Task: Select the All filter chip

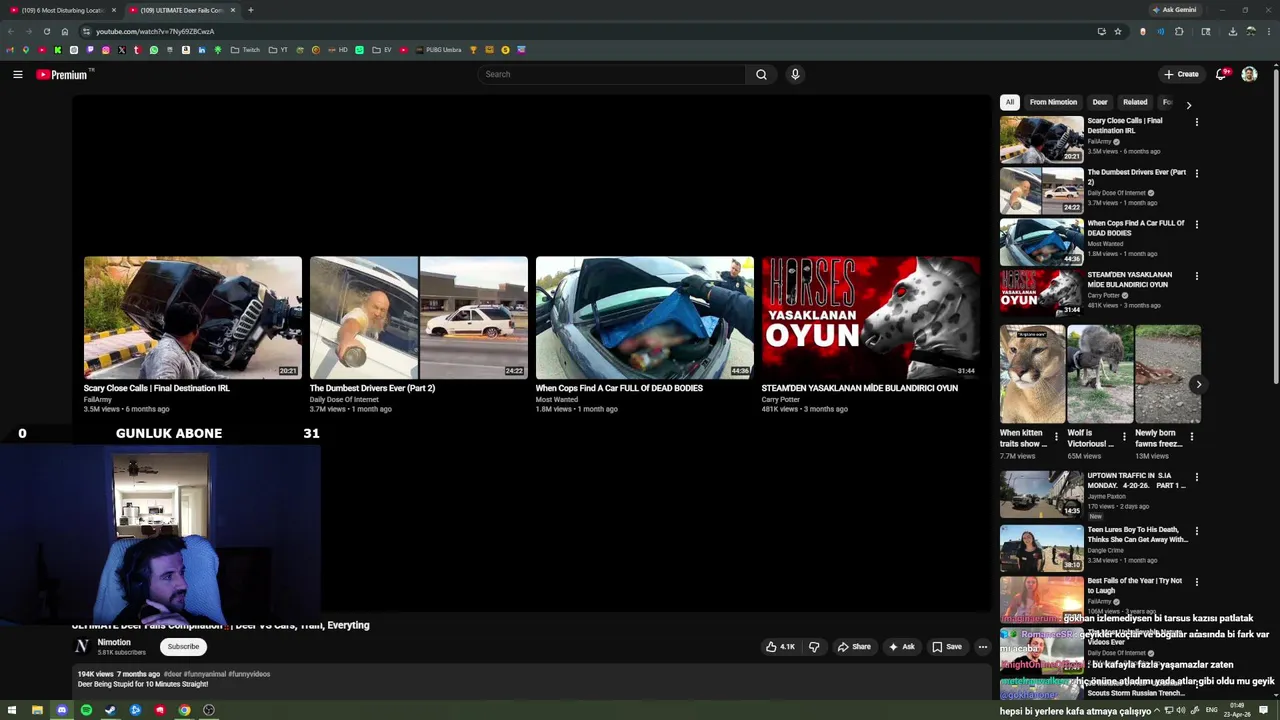Action: 1010,102
